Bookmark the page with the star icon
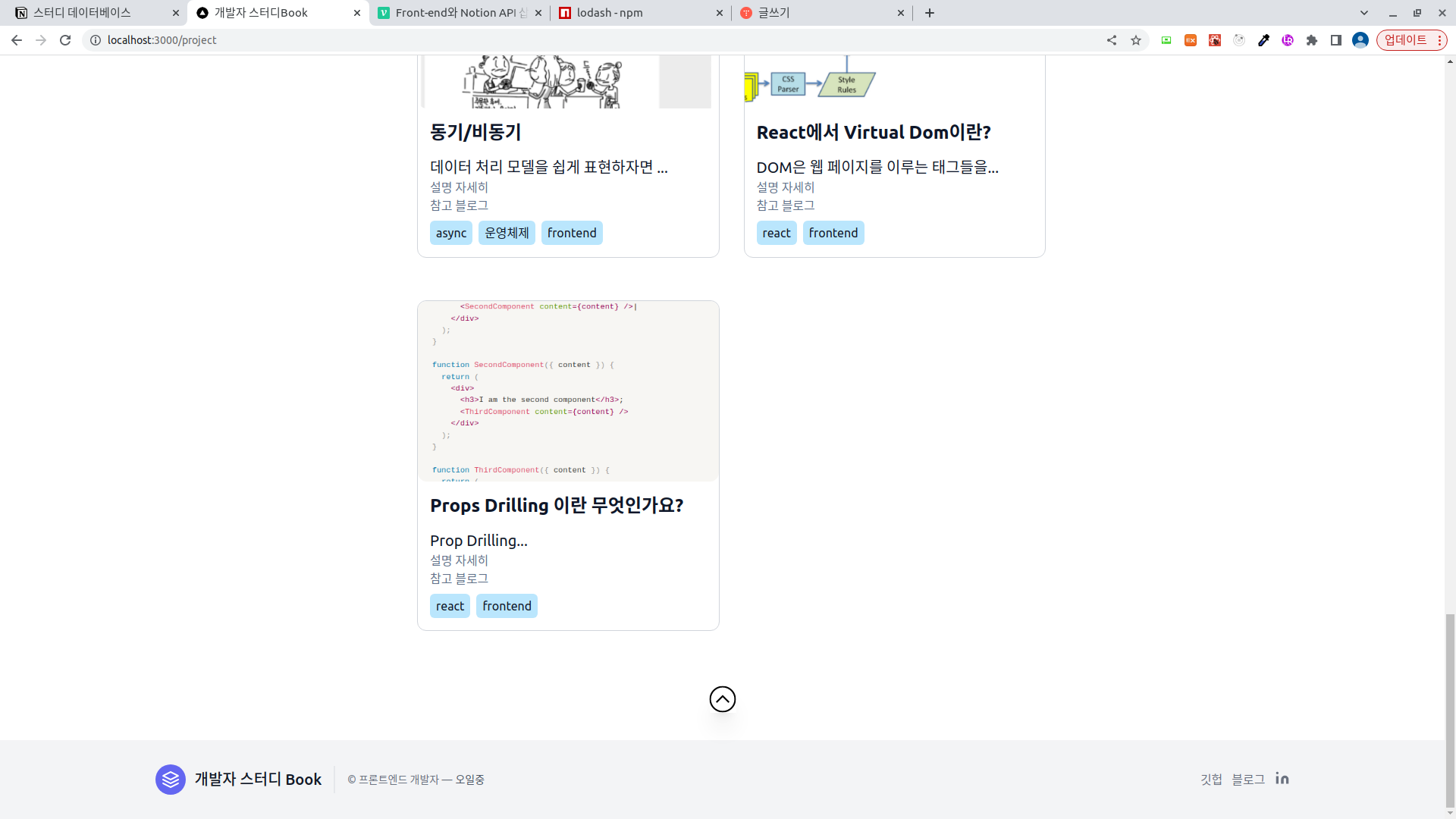The height and width of the screenshot is (819, 1456). point(1135,40)
